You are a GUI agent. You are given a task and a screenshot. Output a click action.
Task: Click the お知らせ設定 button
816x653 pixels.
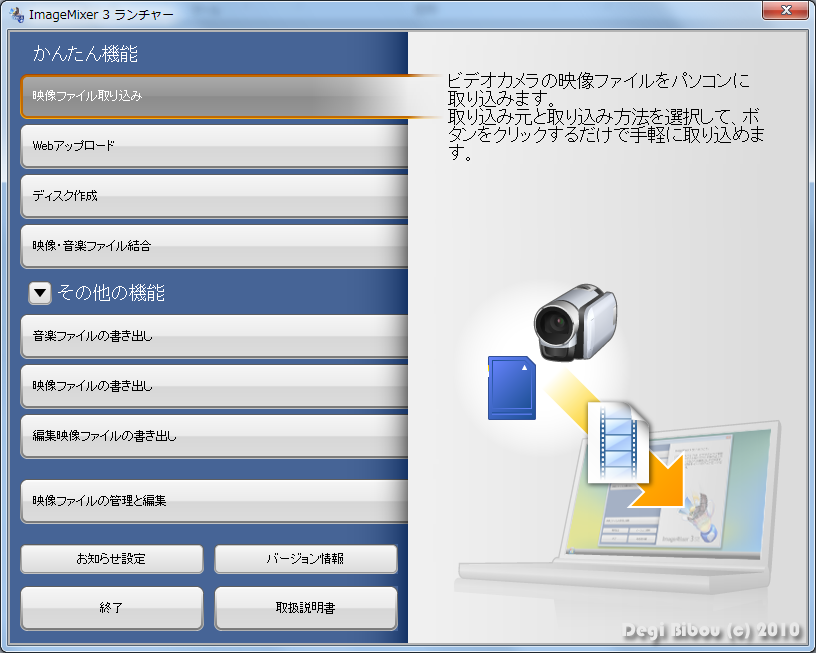point(112,559)
